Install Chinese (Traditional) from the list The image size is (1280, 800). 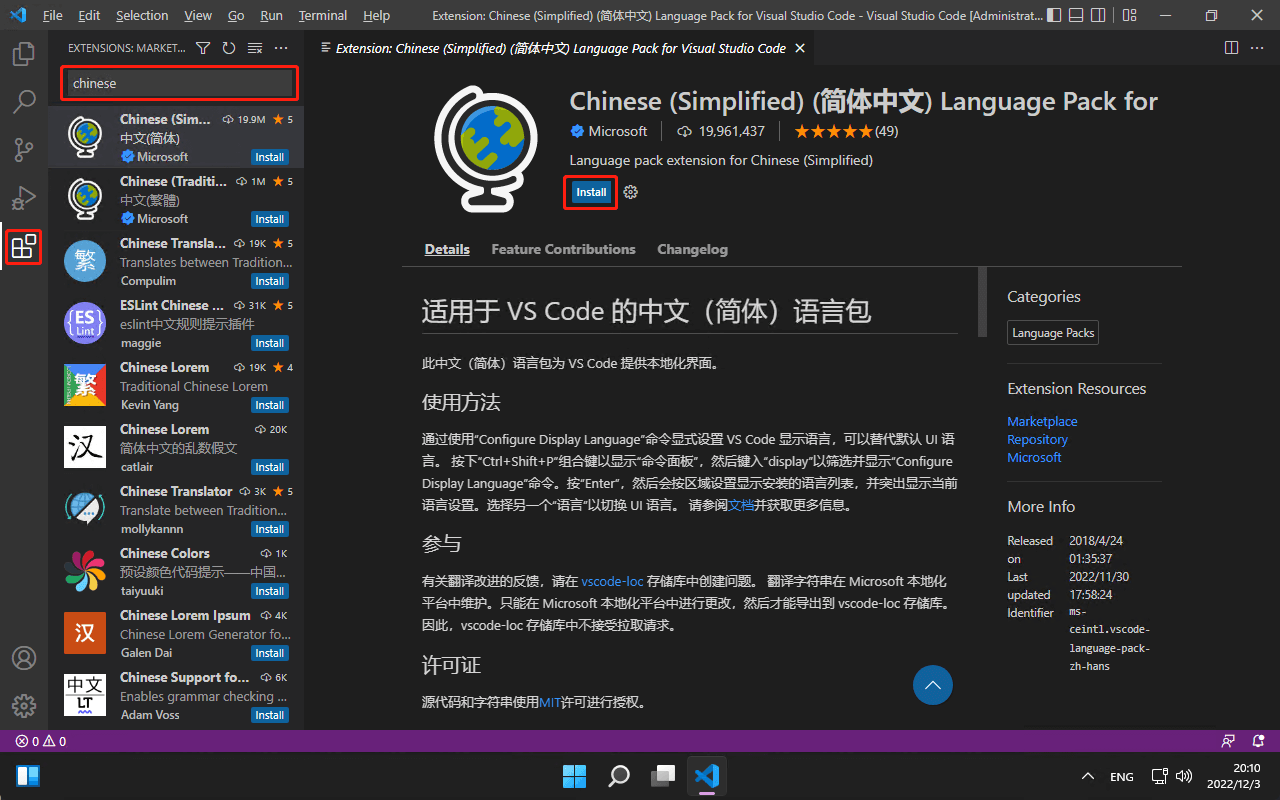click(x=269, y=219)
